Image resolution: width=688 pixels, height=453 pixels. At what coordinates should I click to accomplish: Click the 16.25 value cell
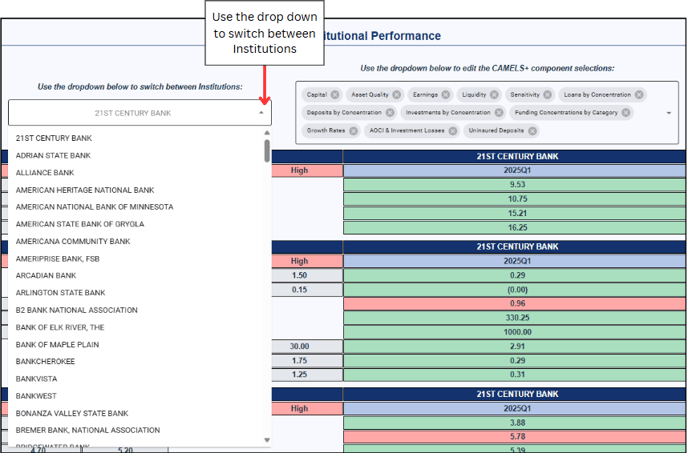[x=514, y=227]
